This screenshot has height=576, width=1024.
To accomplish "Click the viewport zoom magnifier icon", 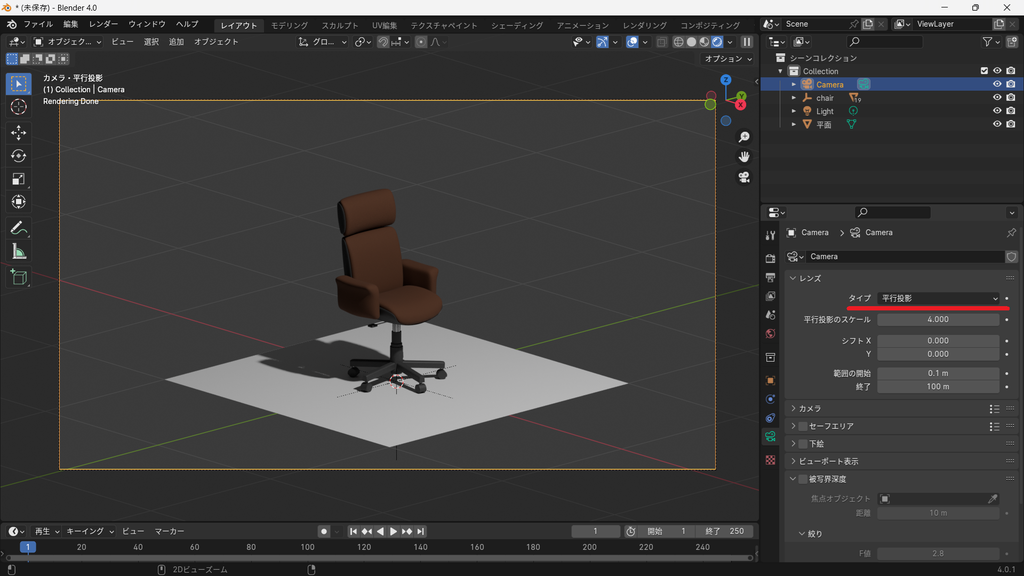I will point(744,137).
